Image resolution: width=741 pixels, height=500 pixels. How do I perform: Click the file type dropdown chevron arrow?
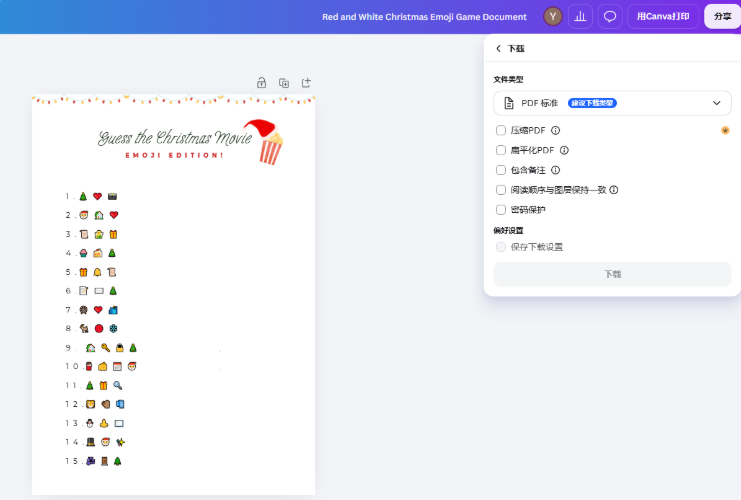pyautogui.click(x=716, y=103)
